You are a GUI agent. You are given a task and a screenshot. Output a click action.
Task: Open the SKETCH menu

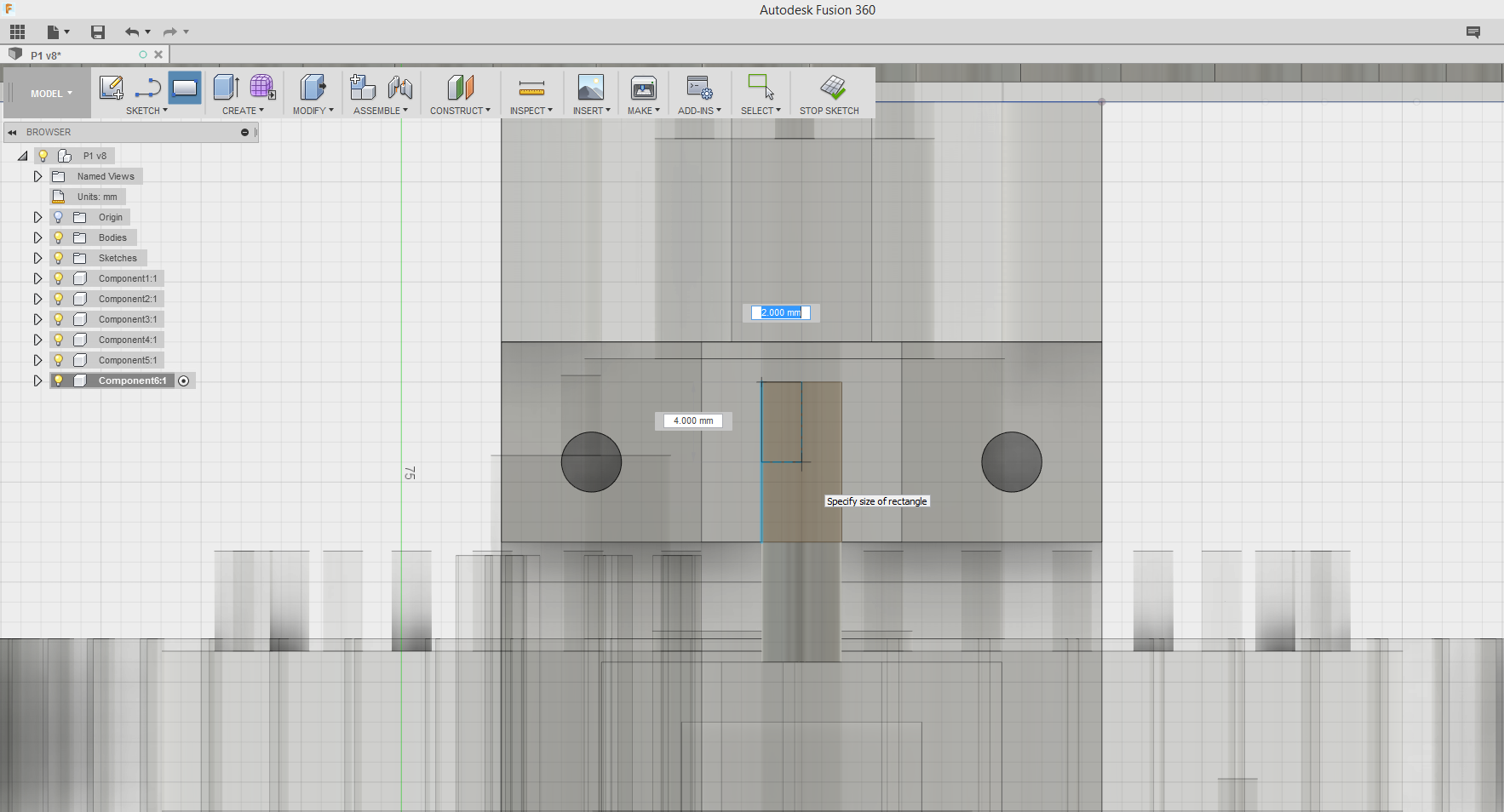coord(146,111)
